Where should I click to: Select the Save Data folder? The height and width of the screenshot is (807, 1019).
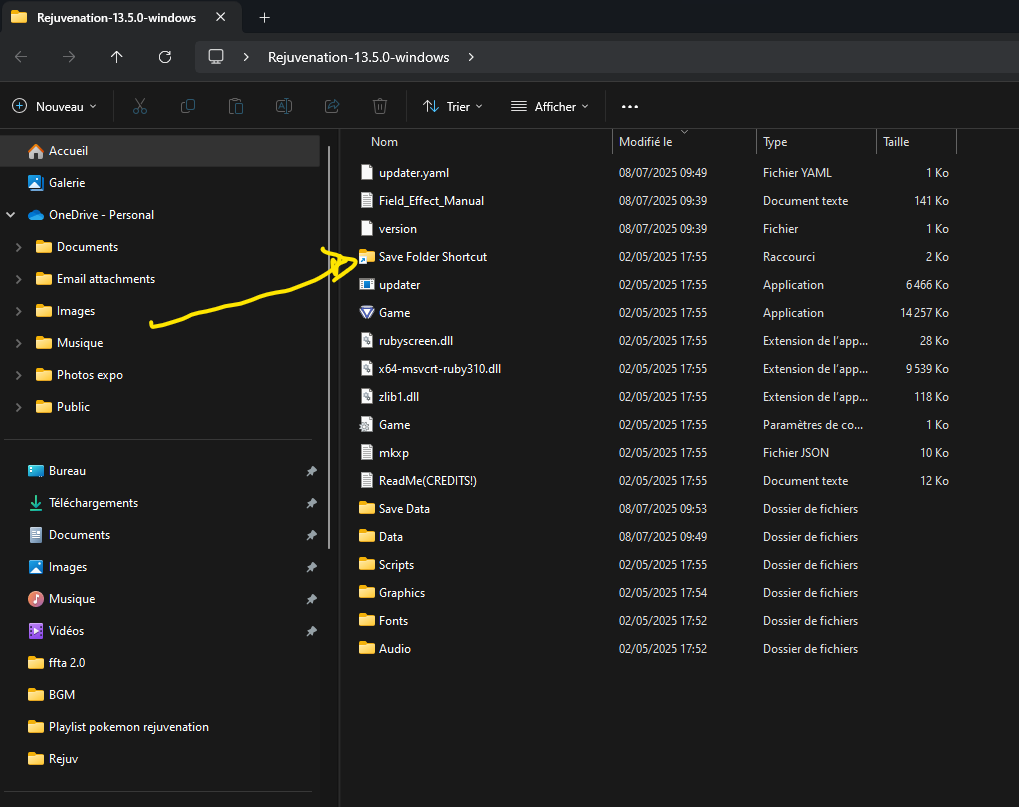click(404, 509)
